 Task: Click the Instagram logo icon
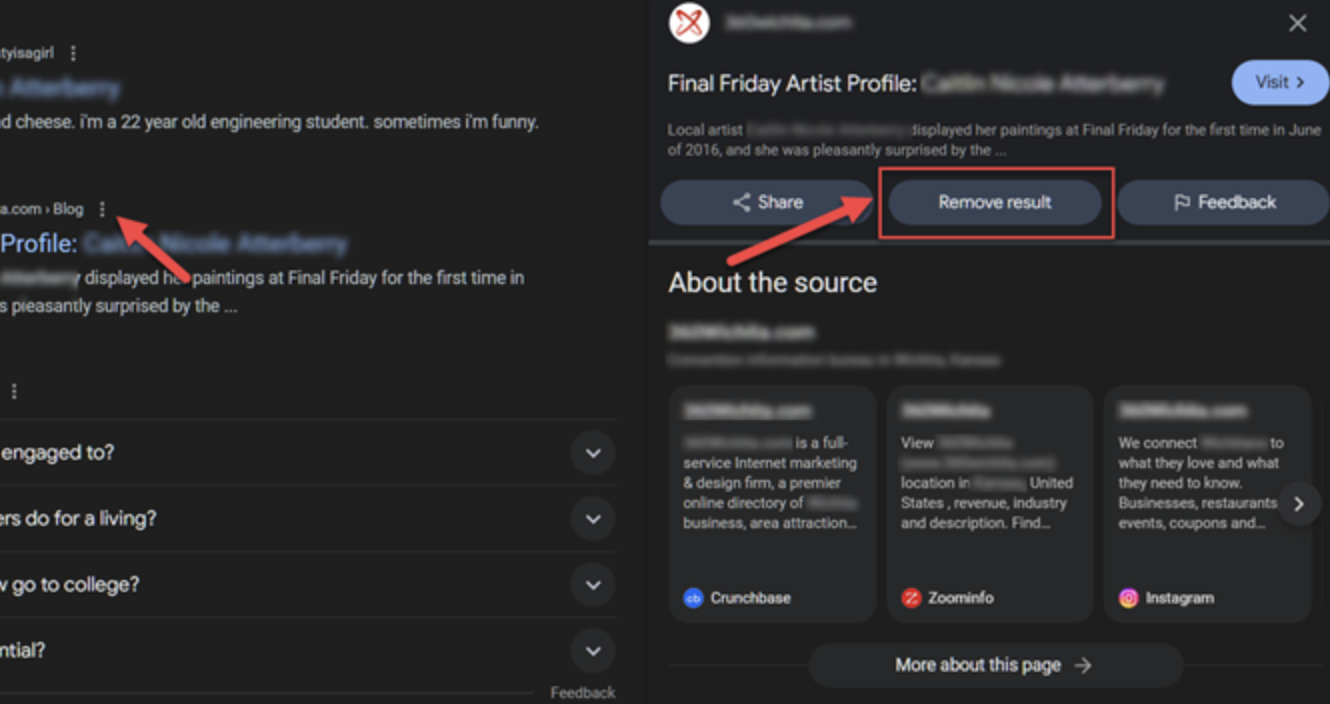tap(1128, 598)
